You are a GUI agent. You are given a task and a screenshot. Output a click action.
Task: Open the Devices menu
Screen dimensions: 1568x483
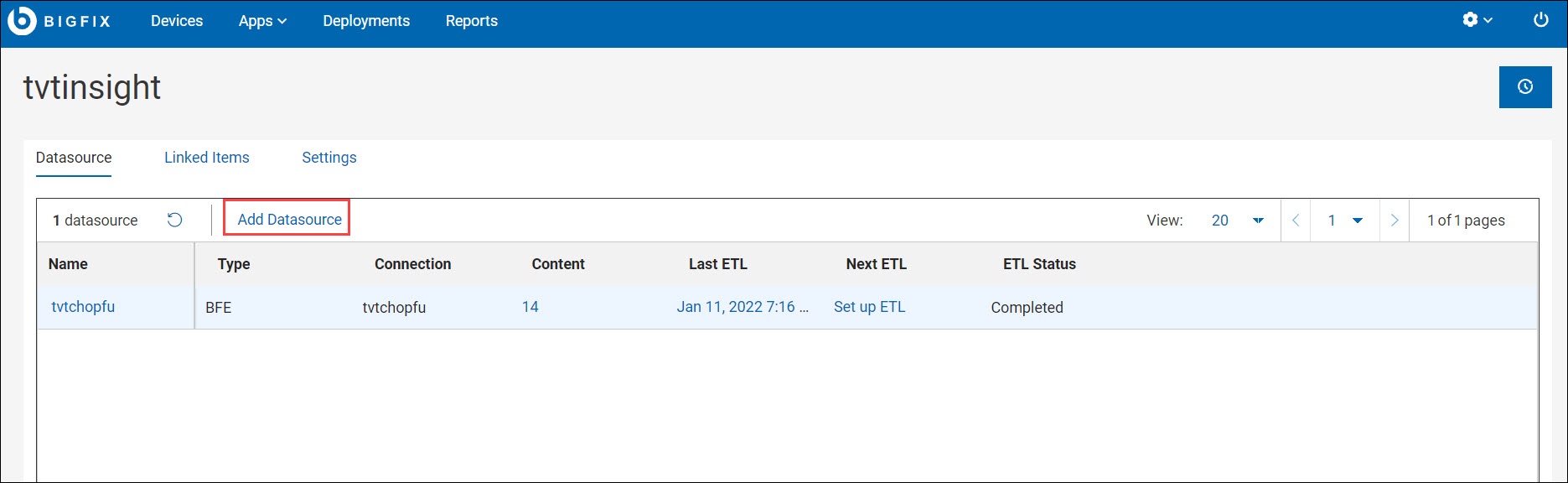[177, 21]
